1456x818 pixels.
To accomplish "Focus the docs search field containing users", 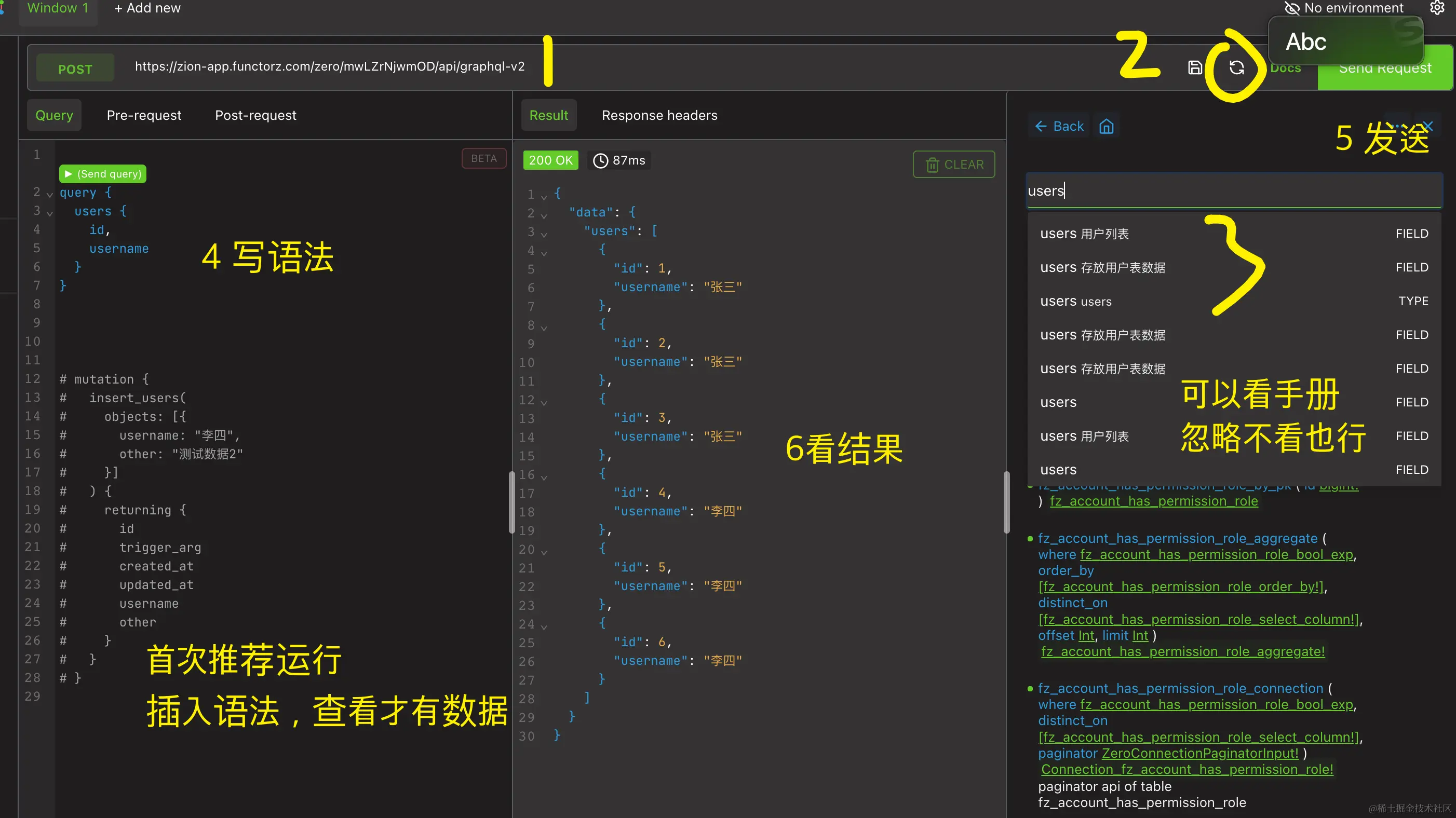I will tap(1234, 191).
